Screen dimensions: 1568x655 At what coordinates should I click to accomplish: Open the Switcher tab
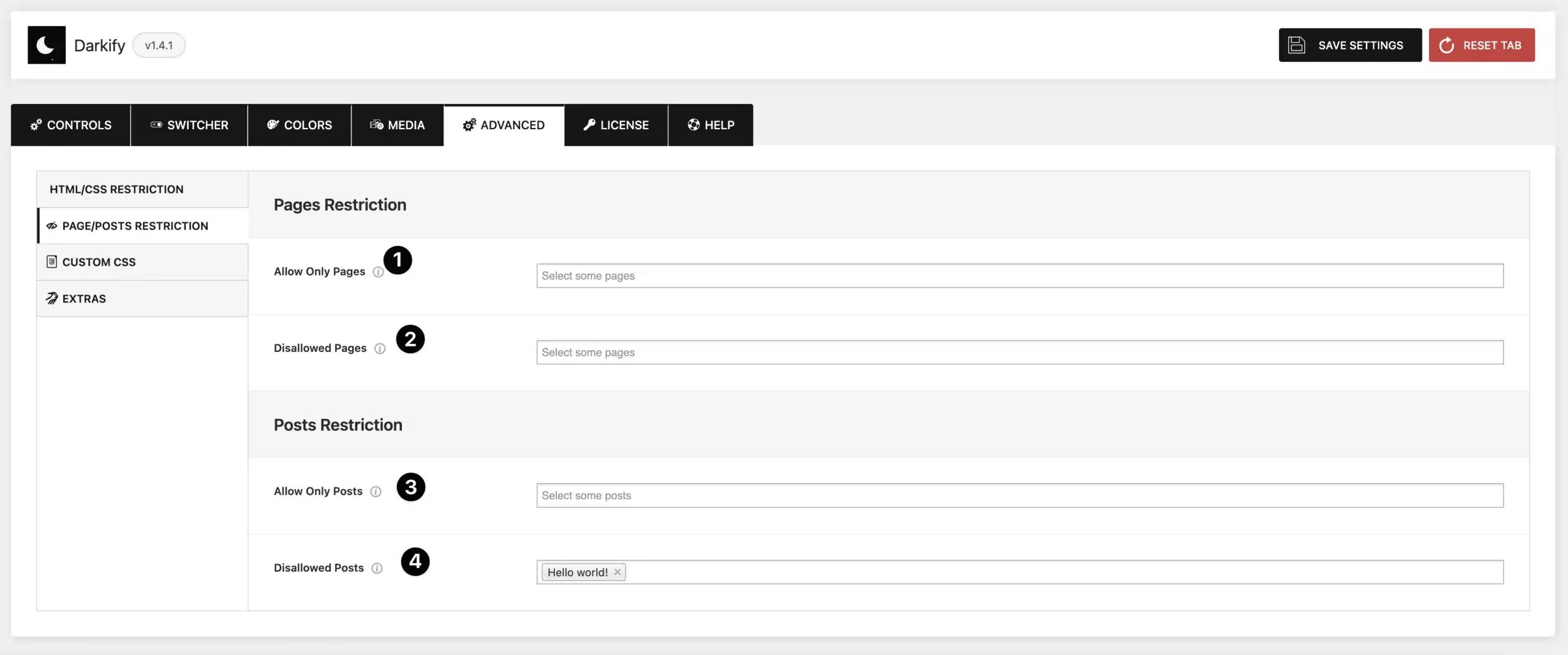189,125
